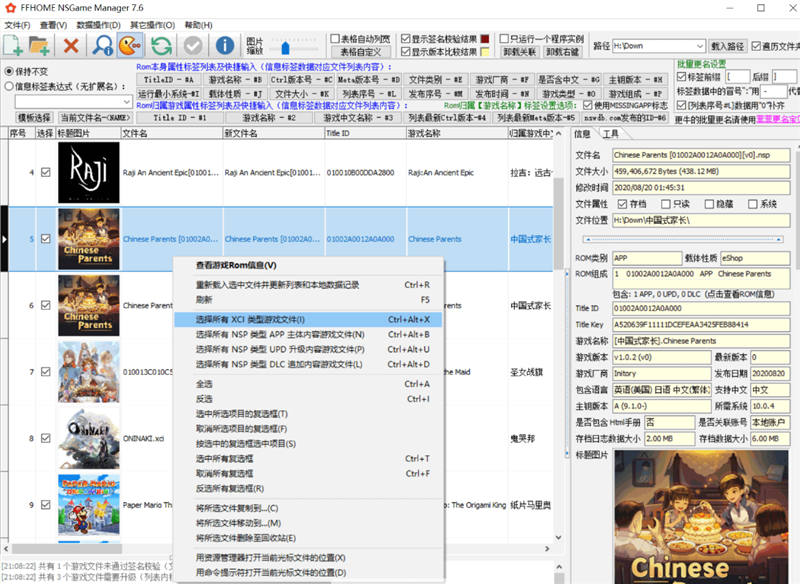Click the Pac-Man icon in toolbar
This screenshot has height=584, width=800.
tap(130, 45)
